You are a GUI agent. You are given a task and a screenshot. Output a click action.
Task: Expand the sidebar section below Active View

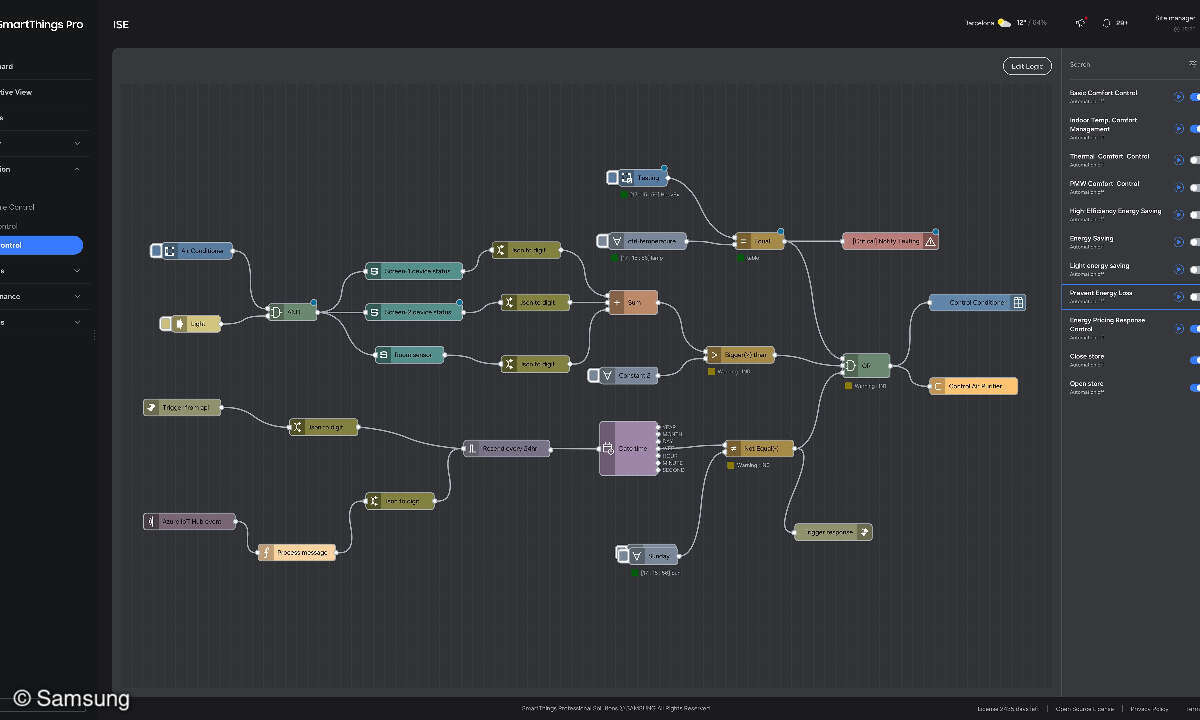78,143
